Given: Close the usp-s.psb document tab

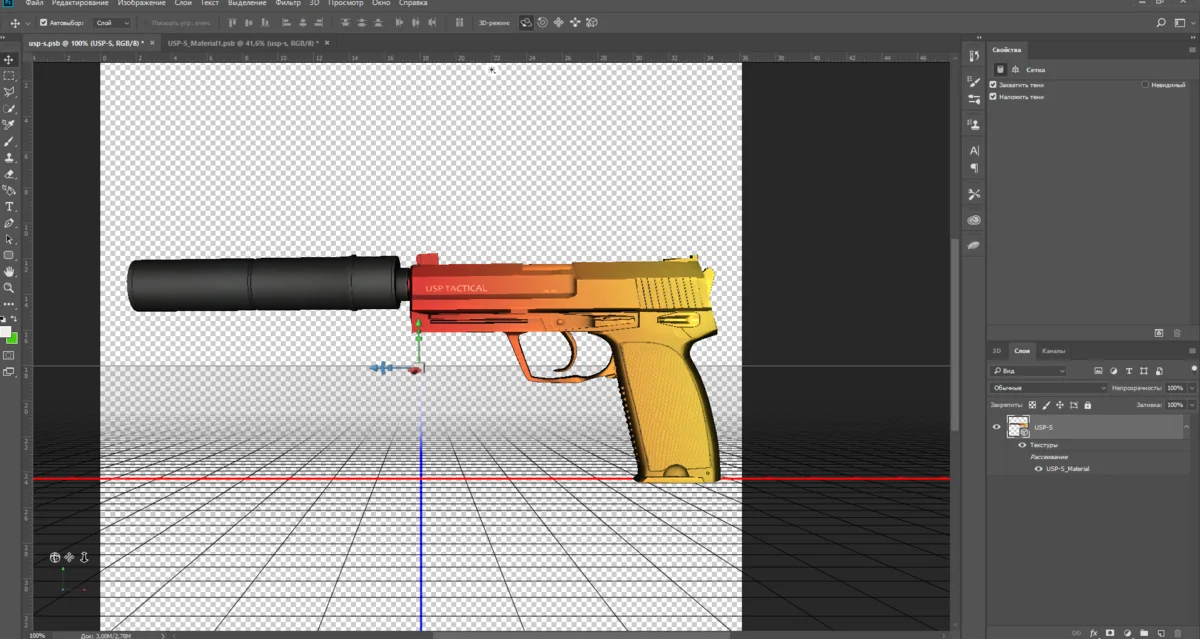Looking at the screenshot, I should 153,43.
